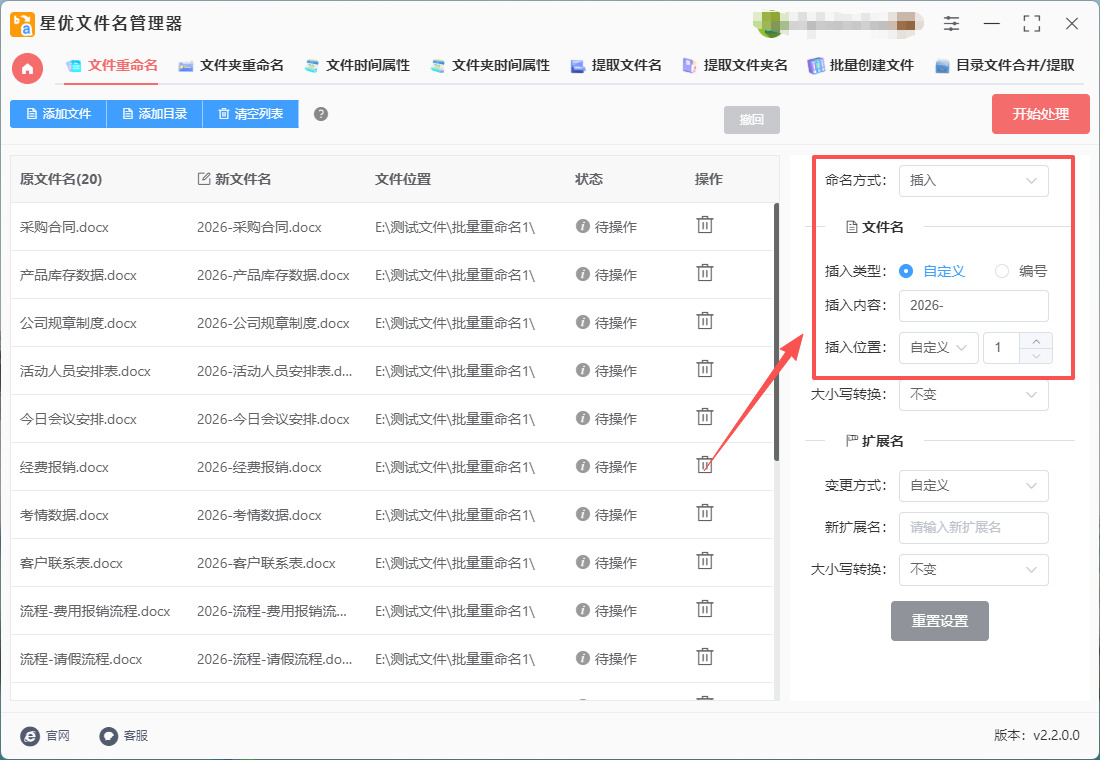1100x760 pixels.
Task: Delete the 客户联系表.docx row via trash icon
Action: 704,561
